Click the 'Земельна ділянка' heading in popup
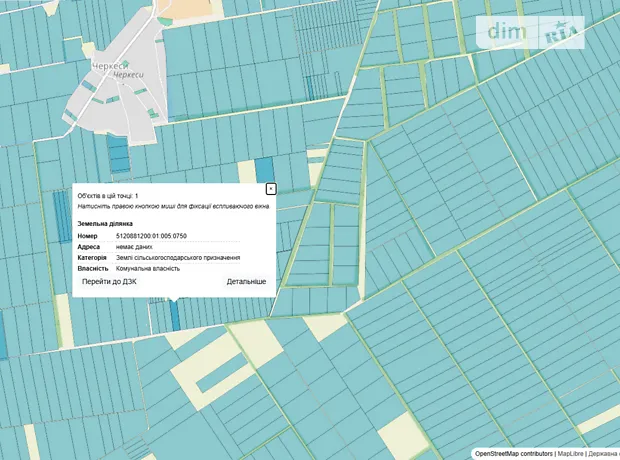The image size is (620, 460). [105, 223]
